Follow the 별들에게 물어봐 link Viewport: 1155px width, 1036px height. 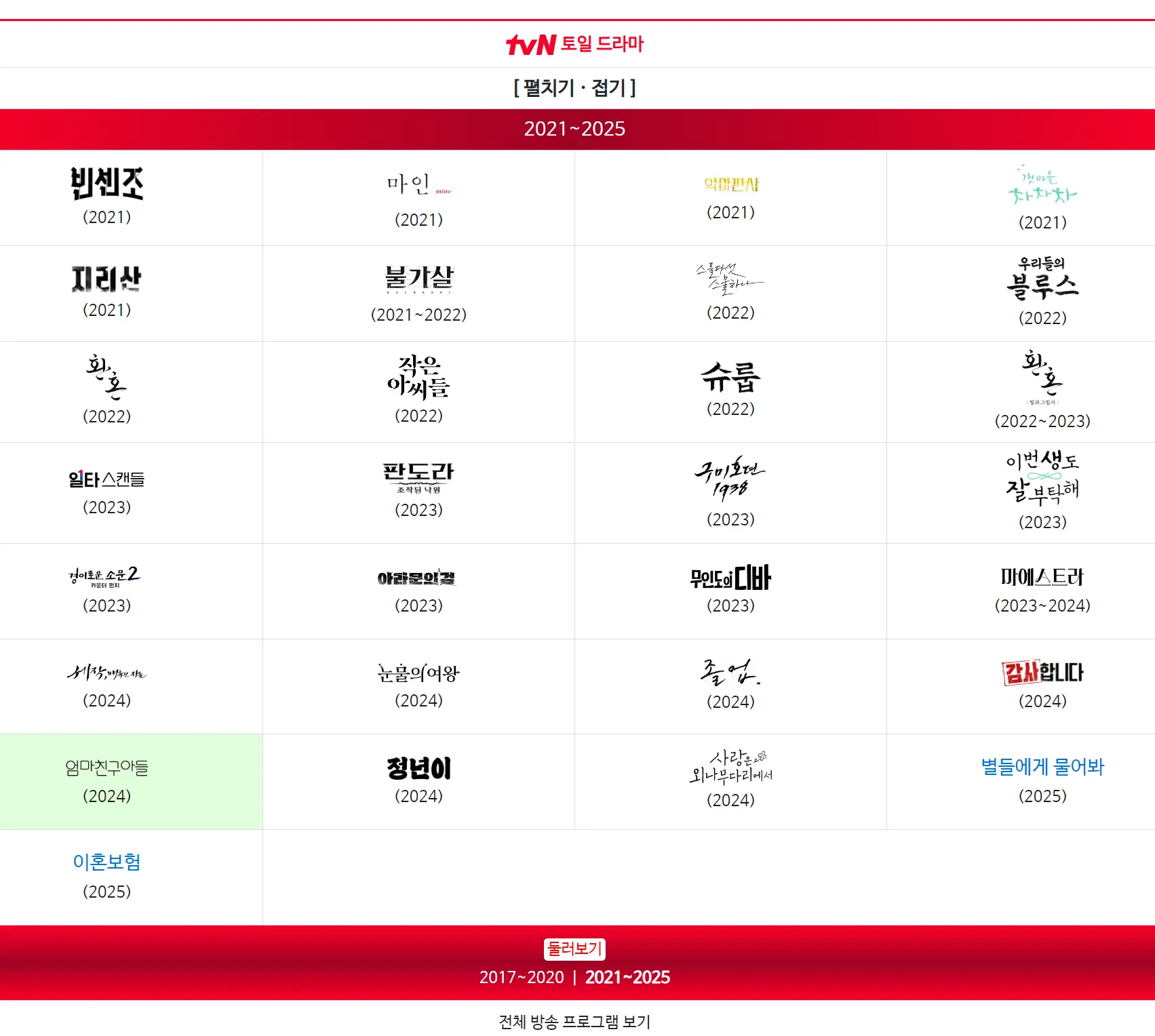[x=1042, y=767]
